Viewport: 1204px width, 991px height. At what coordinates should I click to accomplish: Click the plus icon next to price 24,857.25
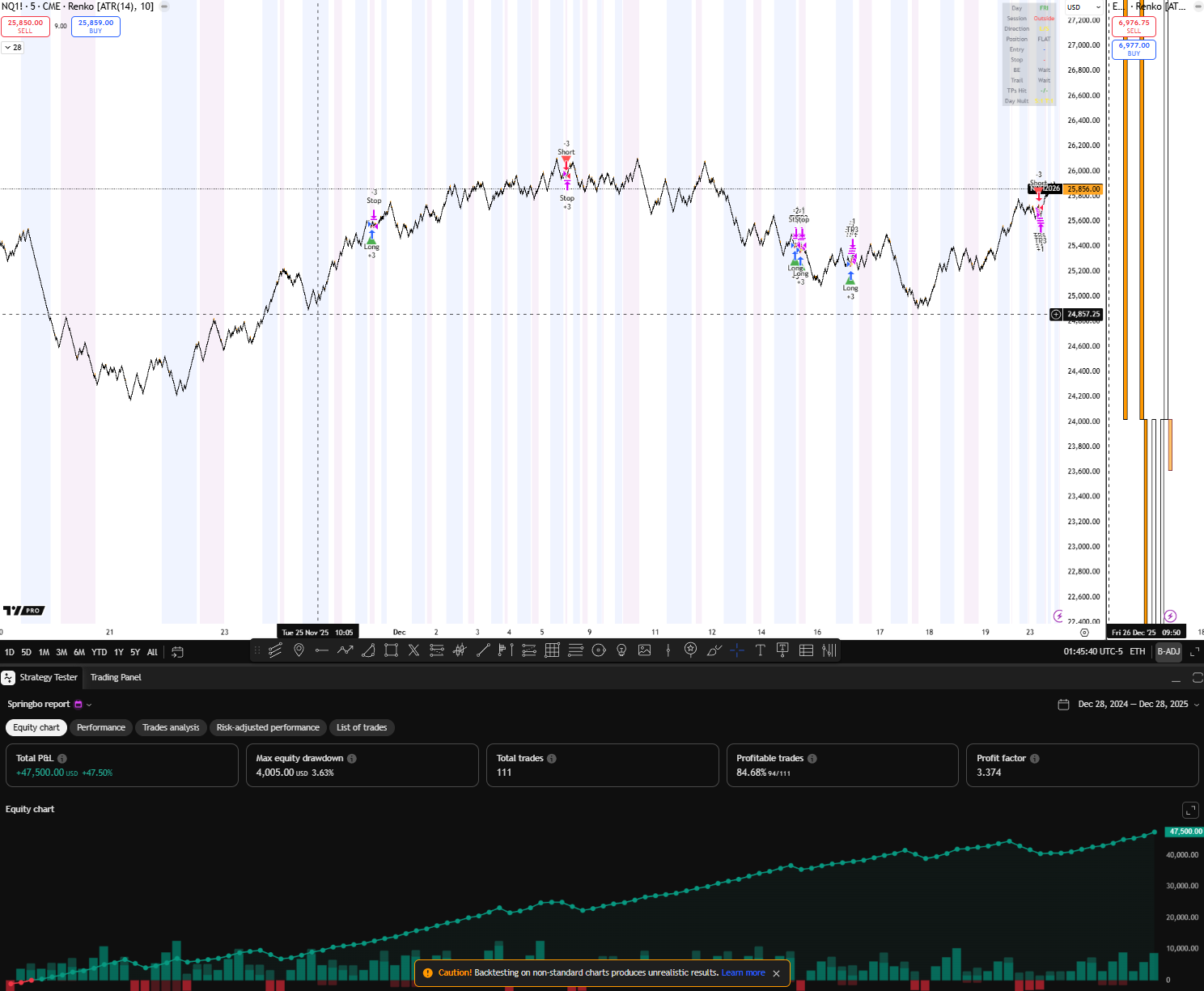pyautogui.click(x=1055, y=314)
